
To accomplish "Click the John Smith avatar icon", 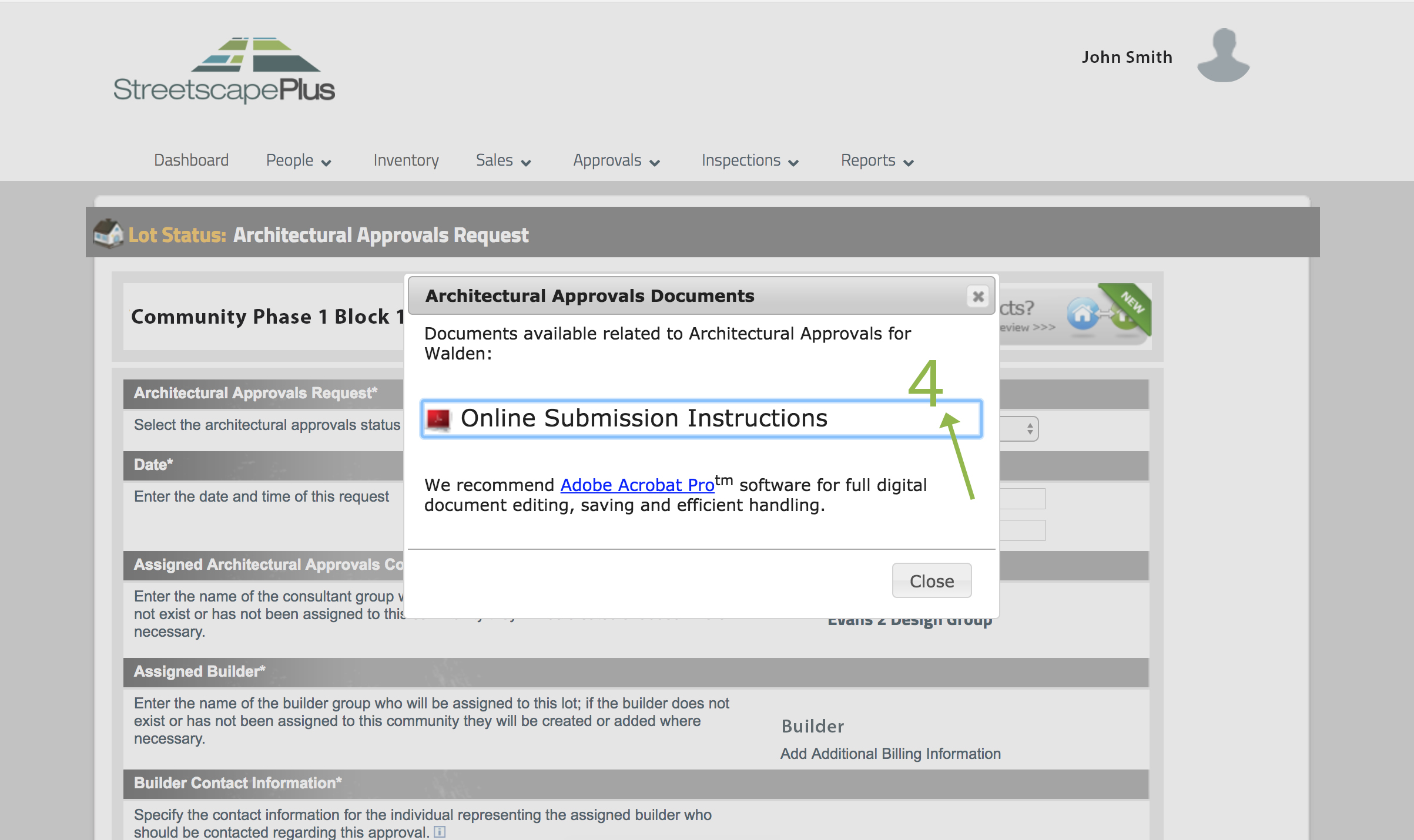I will tap(1223, 56).
